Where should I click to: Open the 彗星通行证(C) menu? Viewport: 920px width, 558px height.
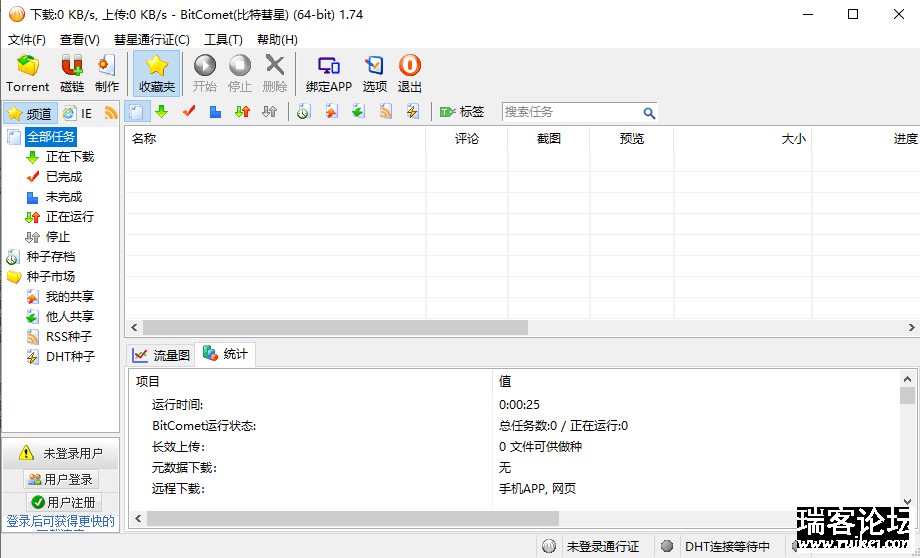(x=152, y=40)
